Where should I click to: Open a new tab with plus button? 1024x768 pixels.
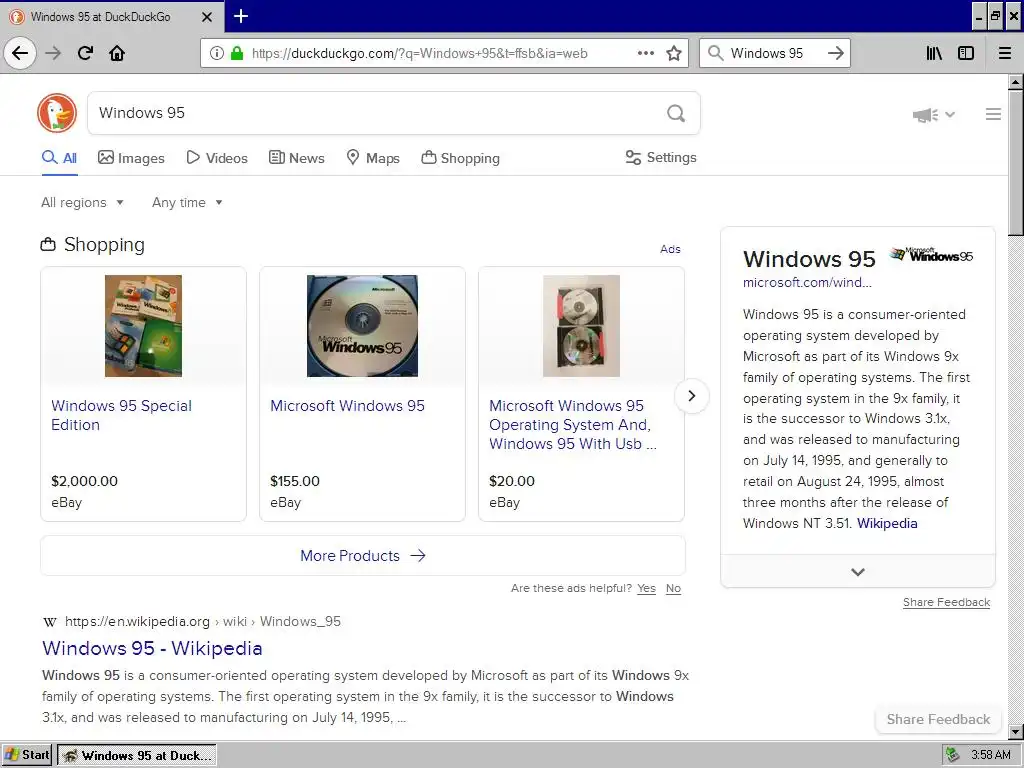pos(241,16)
